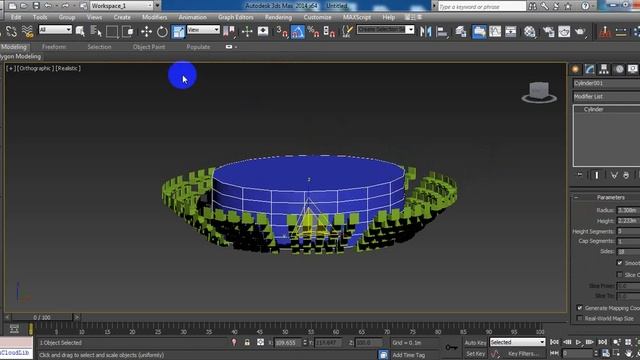Click the Radius value field
The height and width of the screenshot is (360, 640).
628,210
